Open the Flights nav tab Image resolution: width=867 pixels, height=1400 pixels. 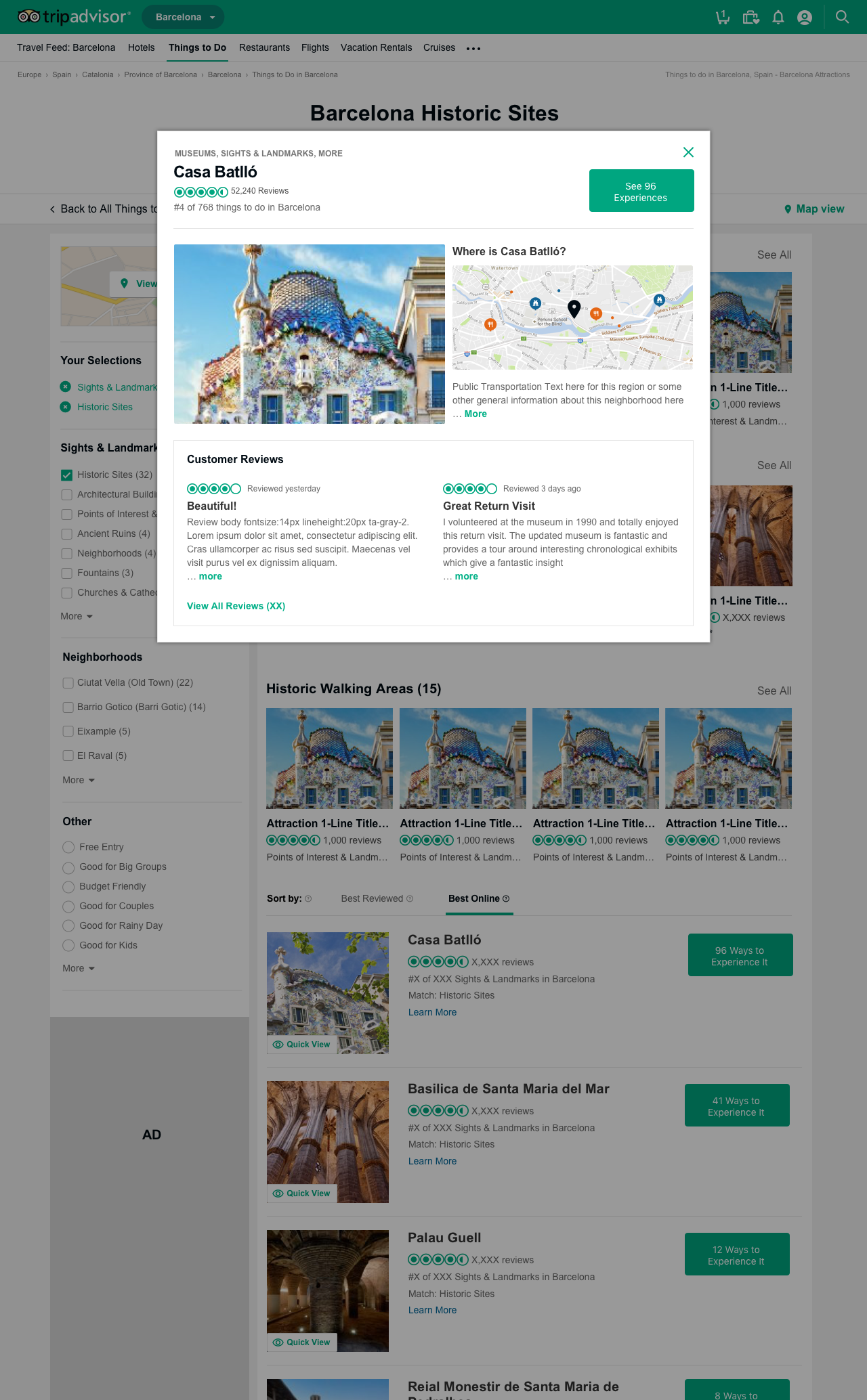click(315, 47)
